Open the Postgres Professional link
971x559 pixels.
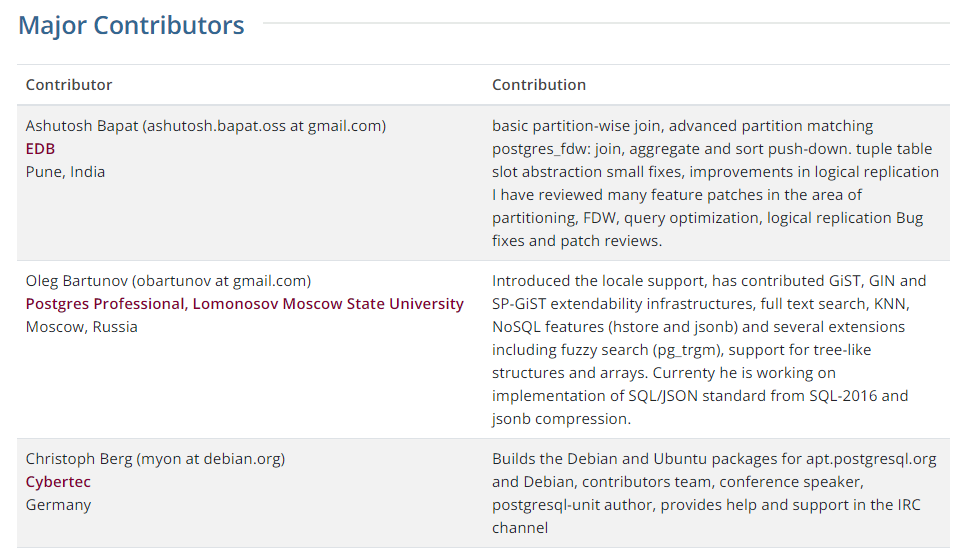[x=105, y=304]
